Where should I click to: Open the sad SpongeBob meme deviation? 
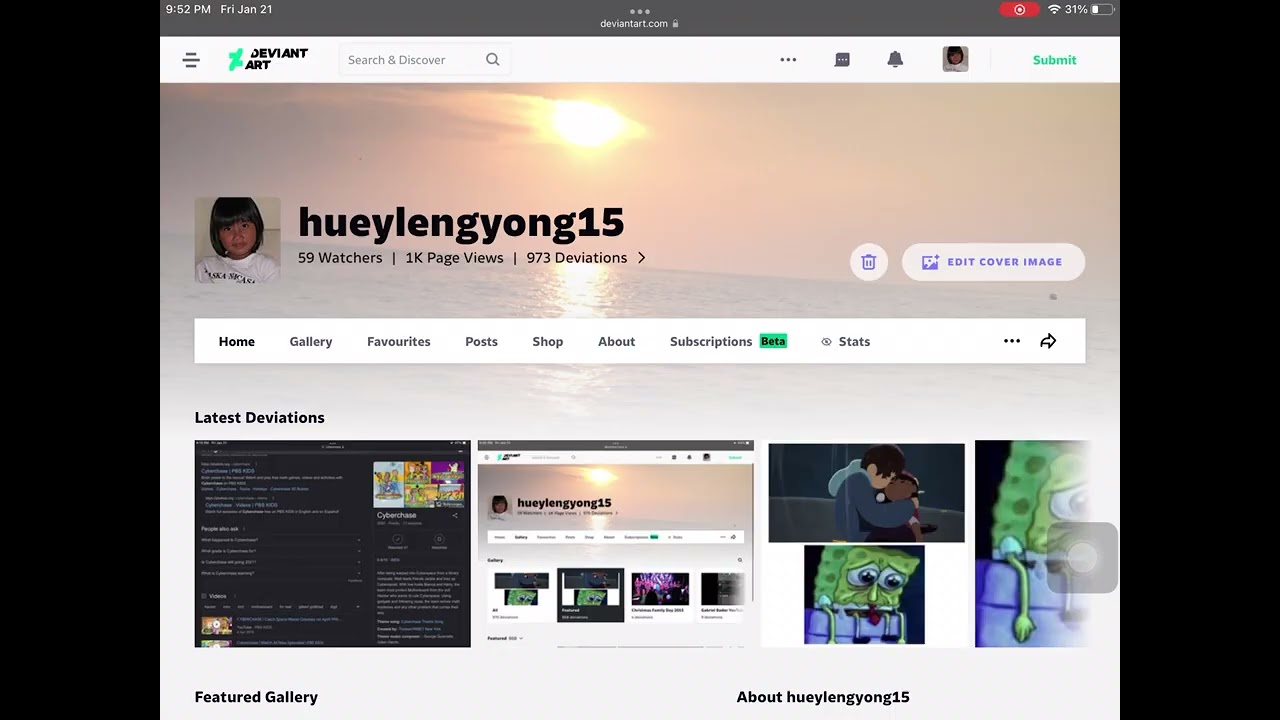coord(866,544)
